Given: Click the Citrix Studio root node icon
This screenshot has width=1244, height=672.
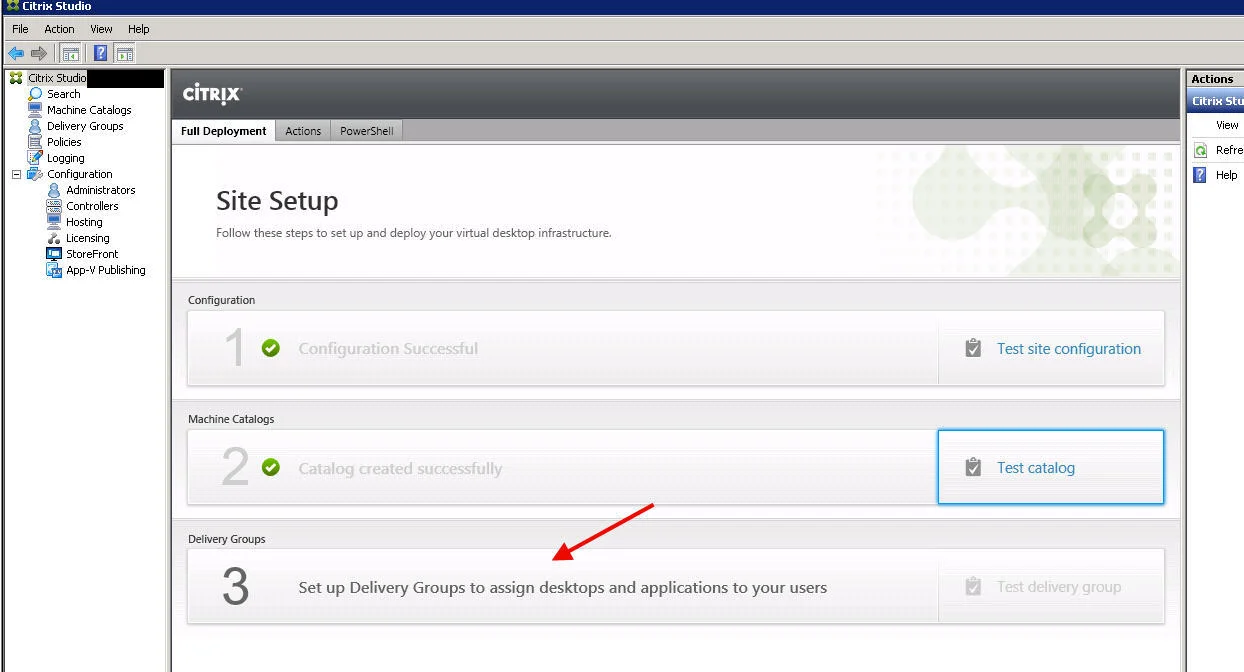Looking at the screenshot, I should click(x=16, y=78).
